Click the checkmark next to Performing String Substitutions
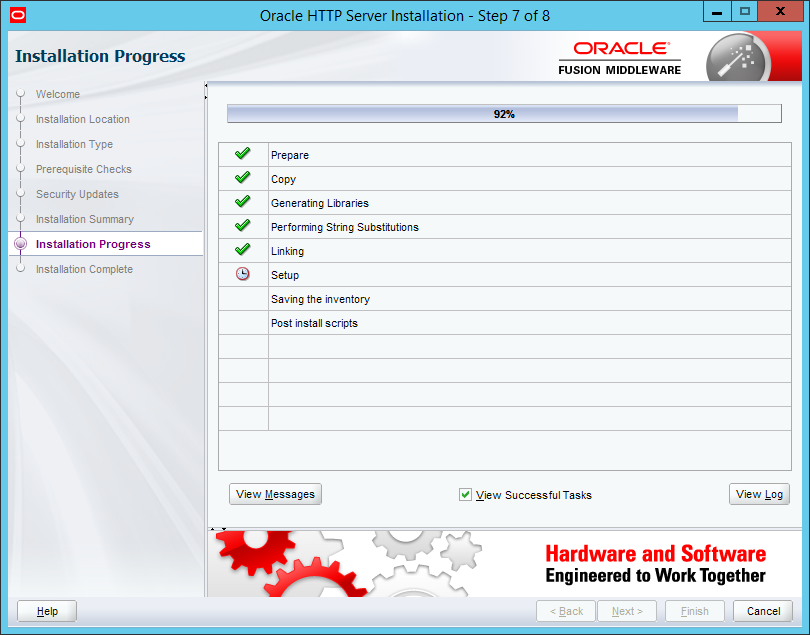 pyautogui.click(x=242, y=227)
